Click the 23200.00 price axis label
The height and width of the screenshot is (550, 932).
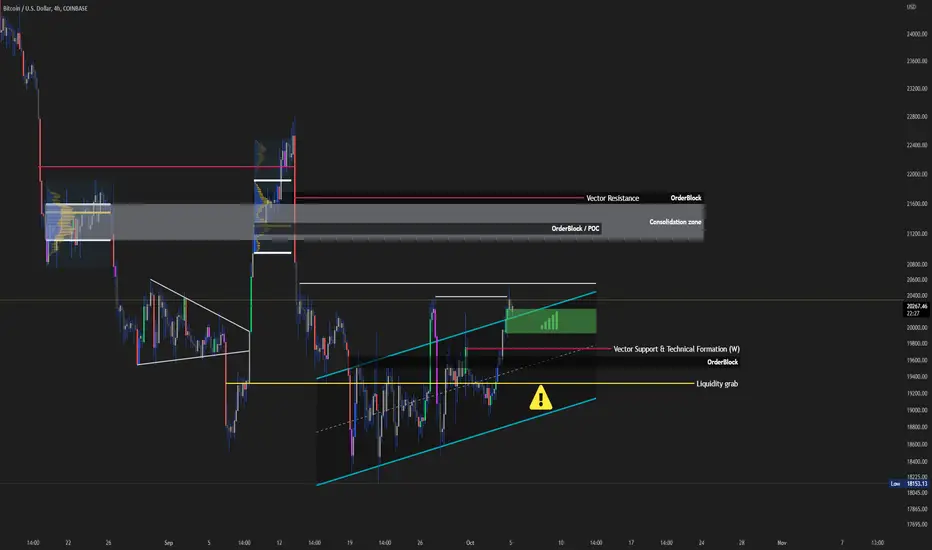(x=917, y=88)
